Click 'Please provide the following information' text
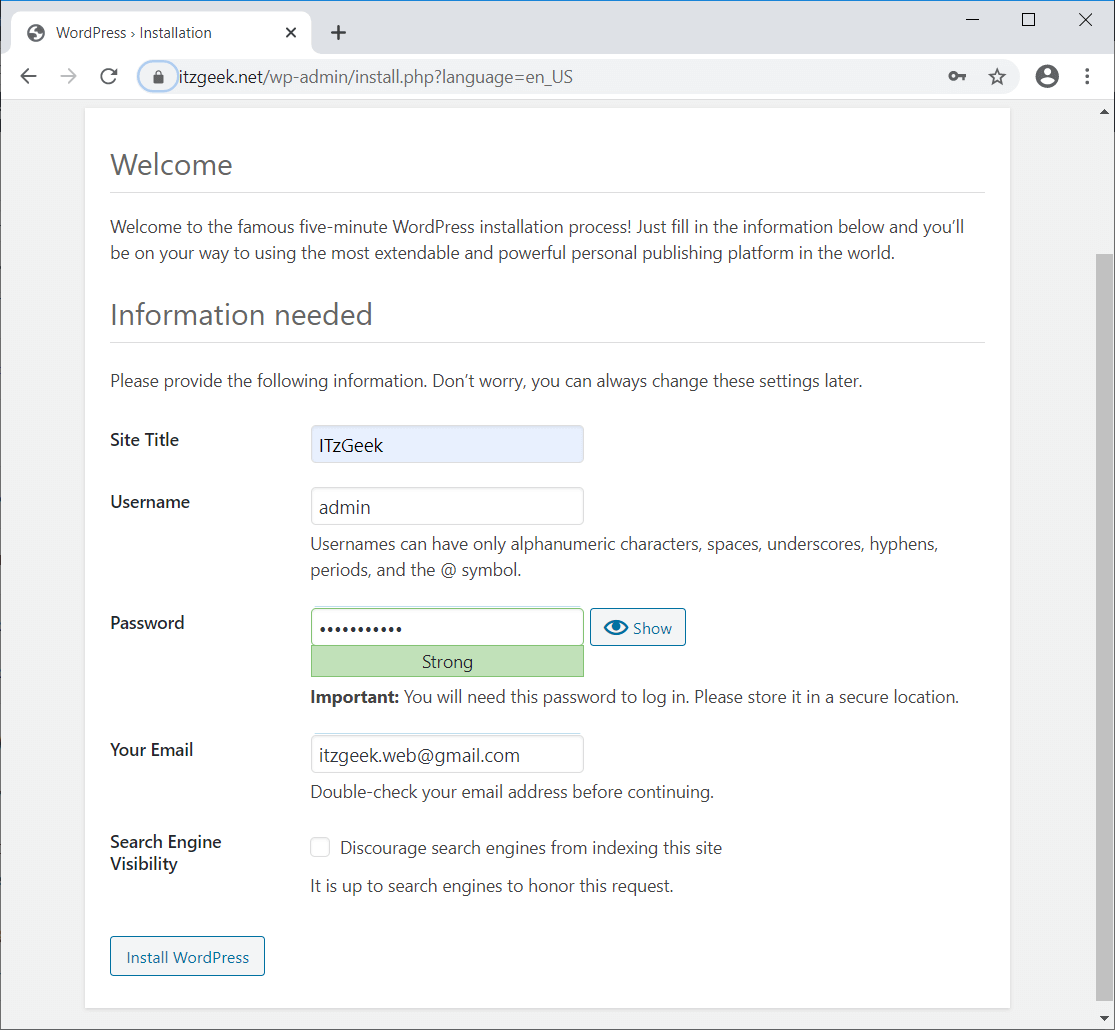The width and height of the screenshot is (1115, 1030). [486, 381]
